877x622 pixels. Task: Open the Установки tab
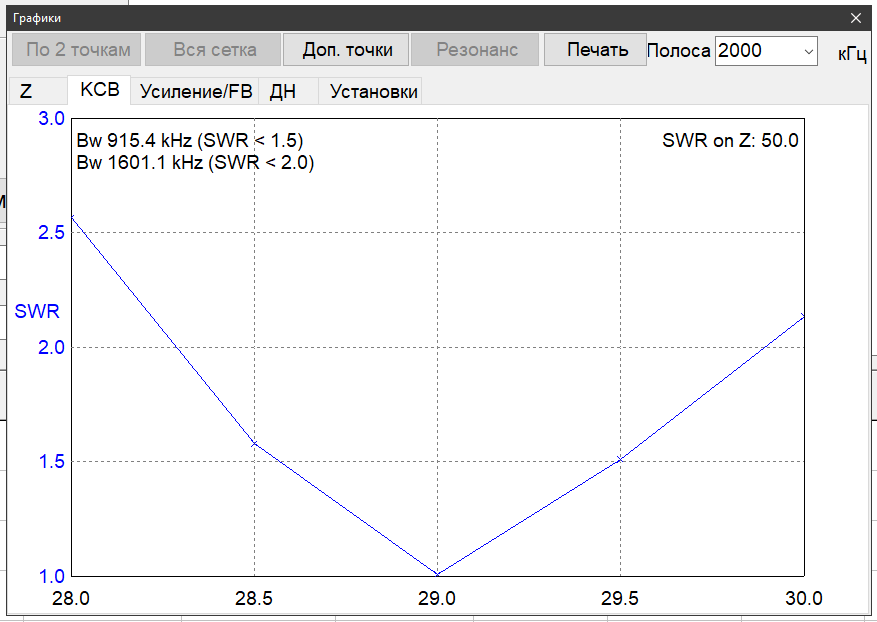pos(373,91)
